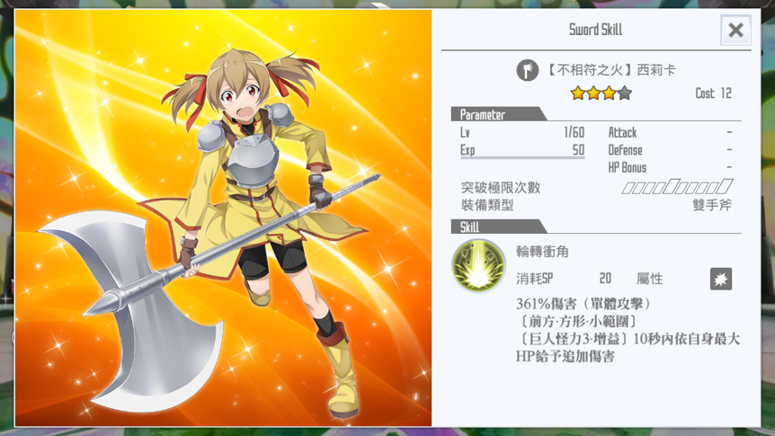Click the Silica character illustration
Image resolution: width=775 pixels, height=436 pixels.
pos(223,218)
